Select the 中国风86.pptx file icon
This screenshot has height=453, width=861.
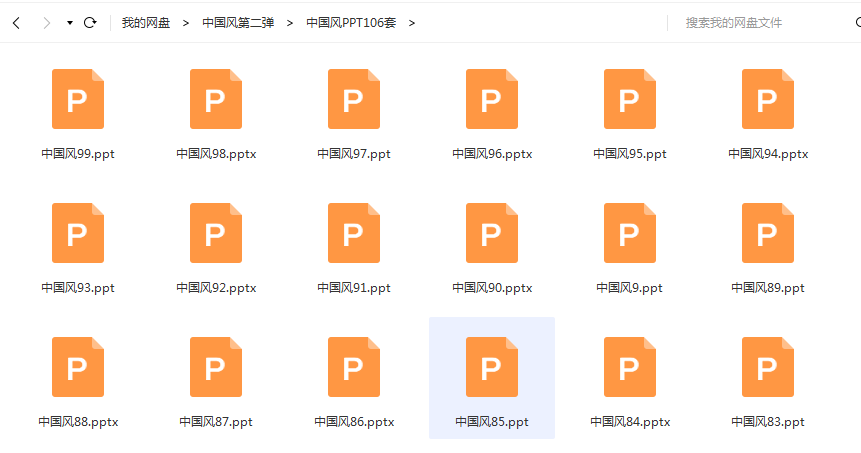pyautogui.click(x=354, y=367)
